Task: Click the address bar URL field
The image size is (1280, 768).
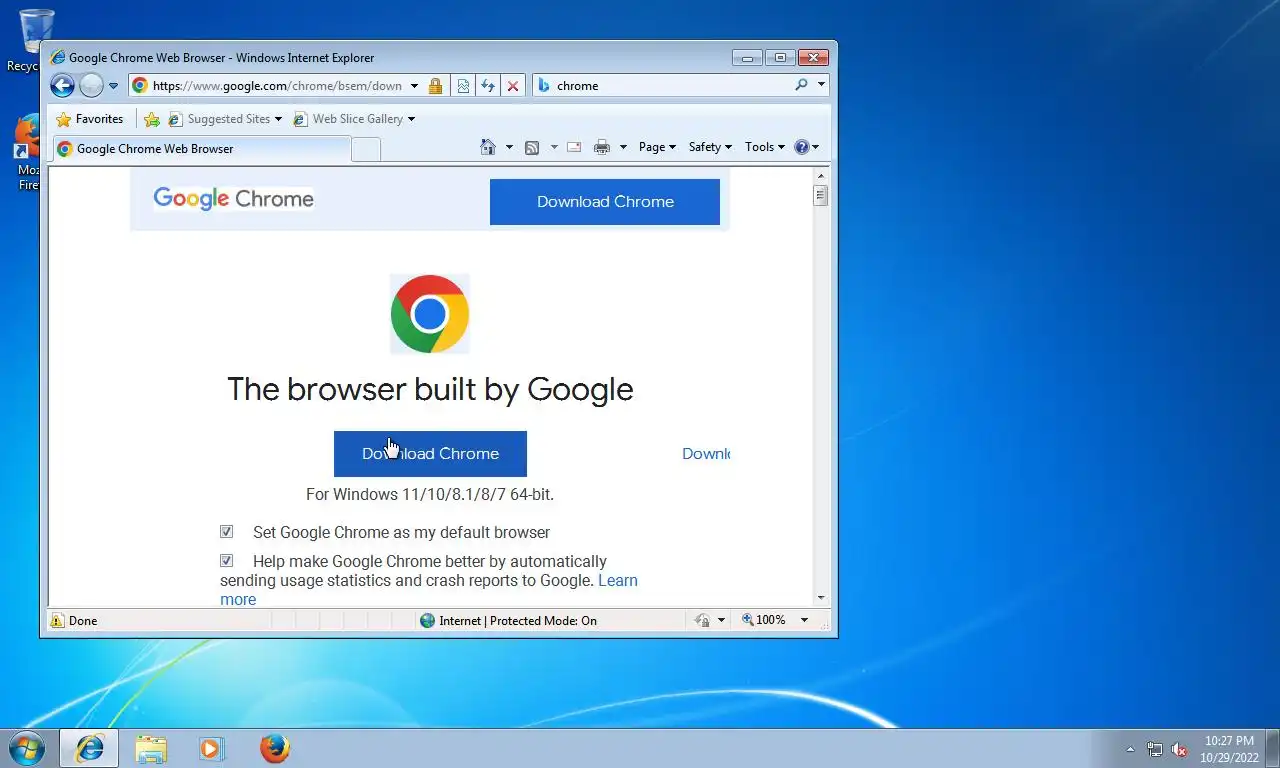Action: pos(277,86)
